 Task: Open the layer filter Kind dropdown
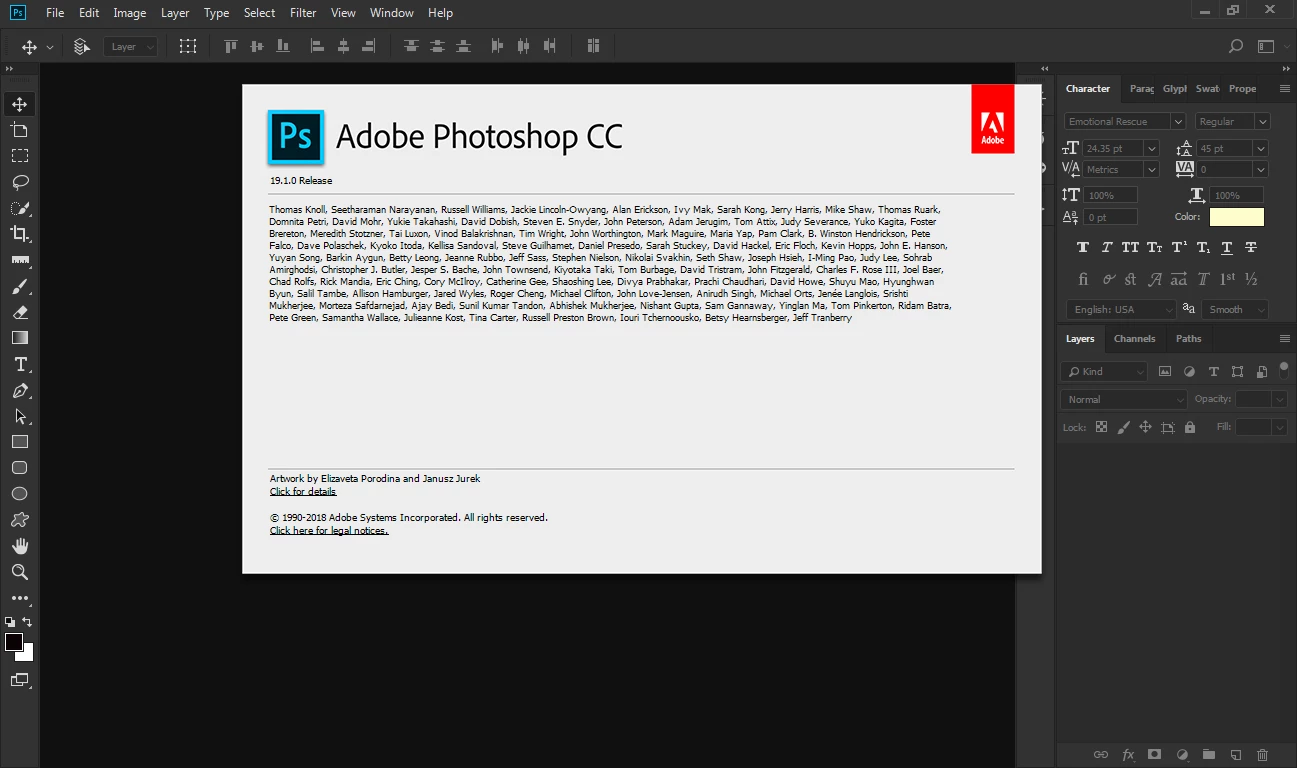[x=1104, y=371]
